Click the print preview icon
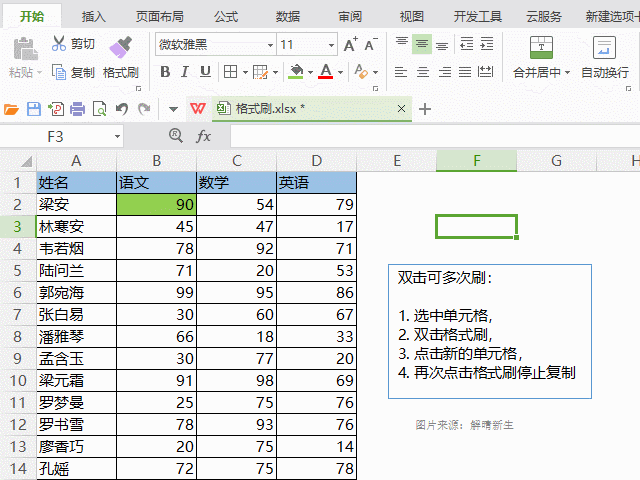Viewport: 640px width, 480px height. 100,109
